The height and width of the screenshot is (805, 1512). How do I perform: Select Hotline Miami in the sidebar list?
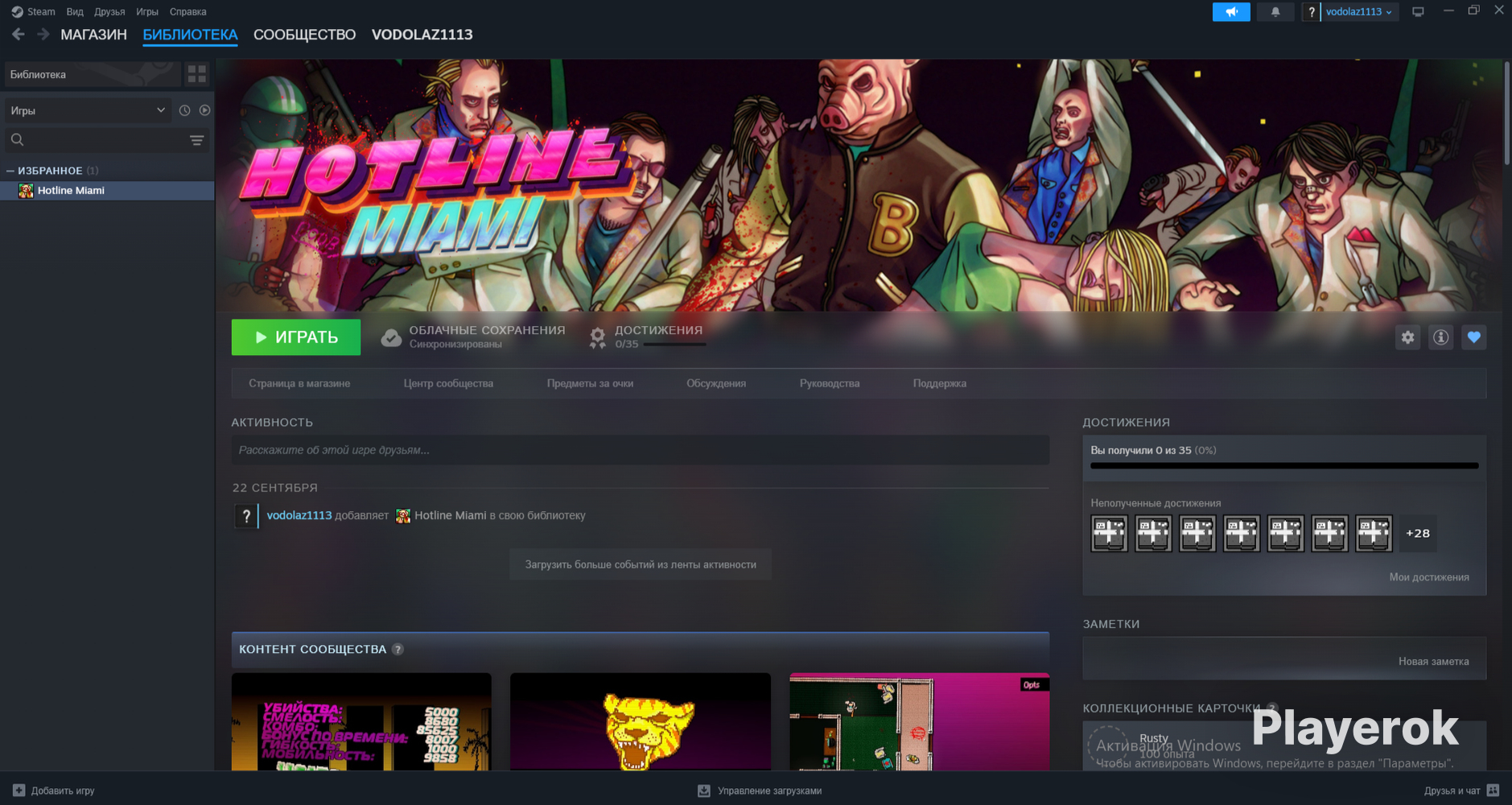pyautogui.click(x=107, y=191)
